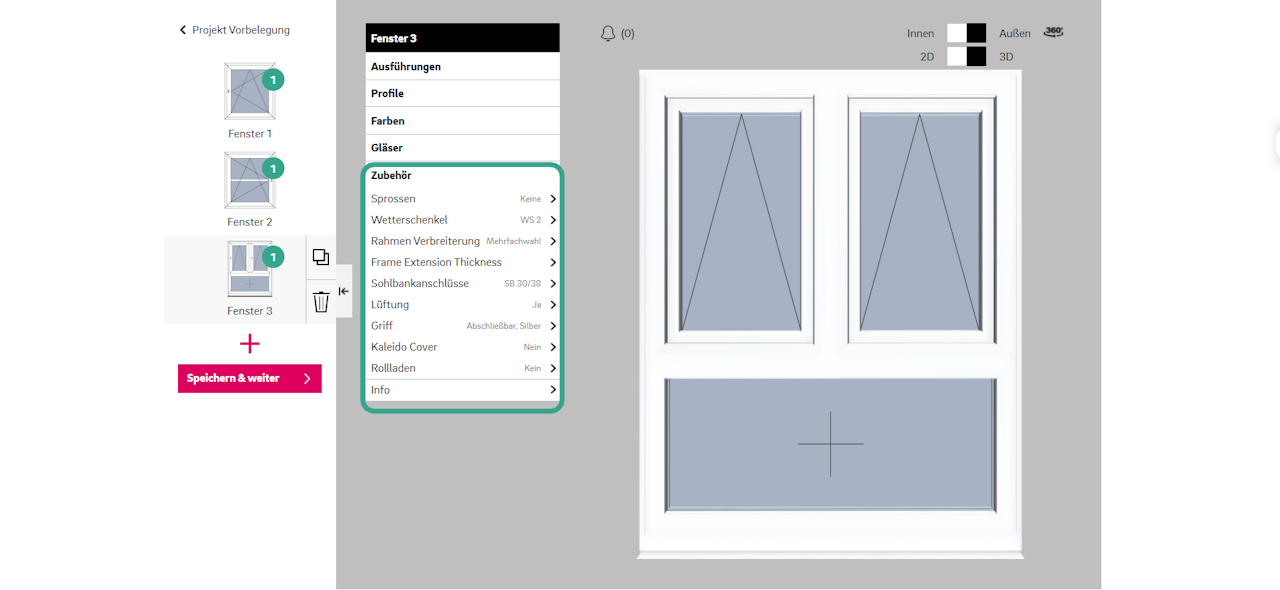Screen dimensions: 1280x590
Task: Open the Profile section
Action: point(462,93)
